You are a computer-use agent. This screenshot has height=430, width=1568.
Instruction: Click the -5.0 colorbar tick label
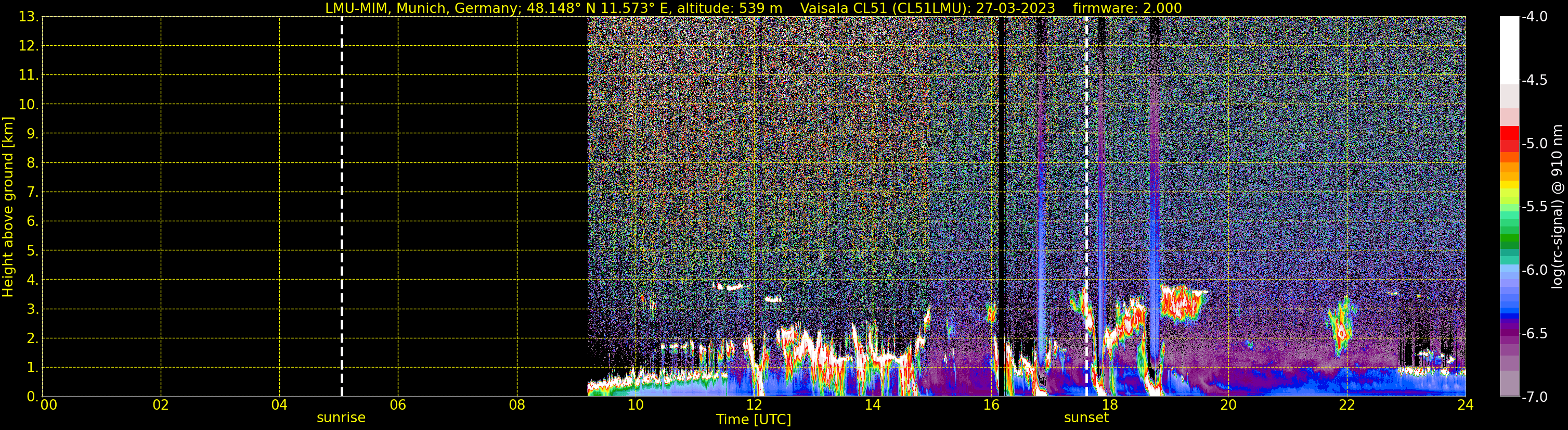(x=1534, y=143)
